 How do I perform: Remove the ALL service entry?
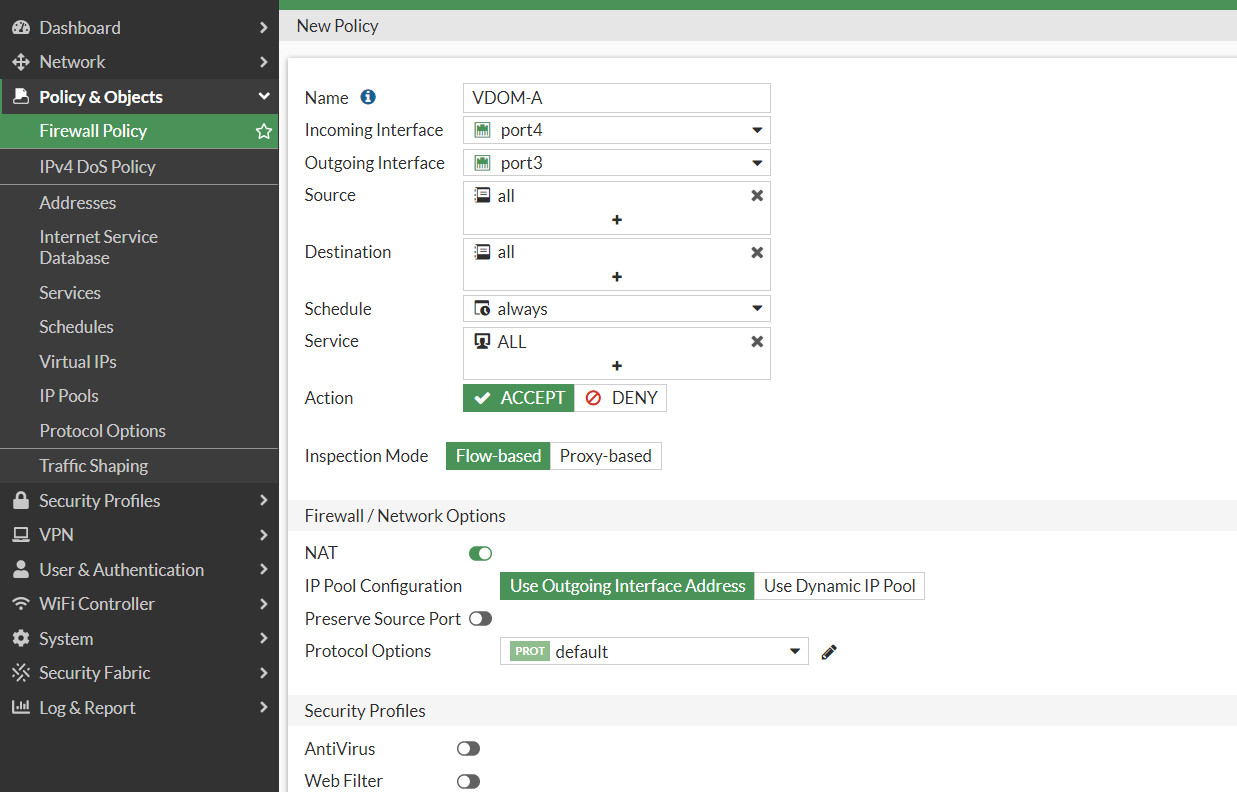[756, 341]
